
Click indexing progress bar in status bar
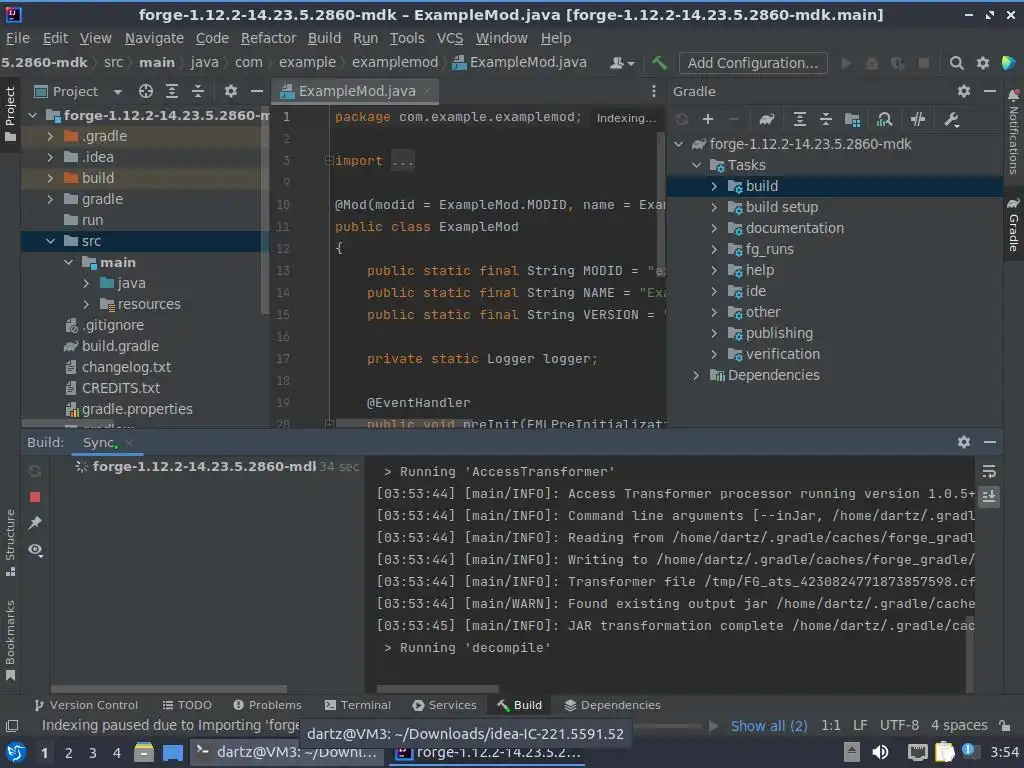tap(665, 726)
